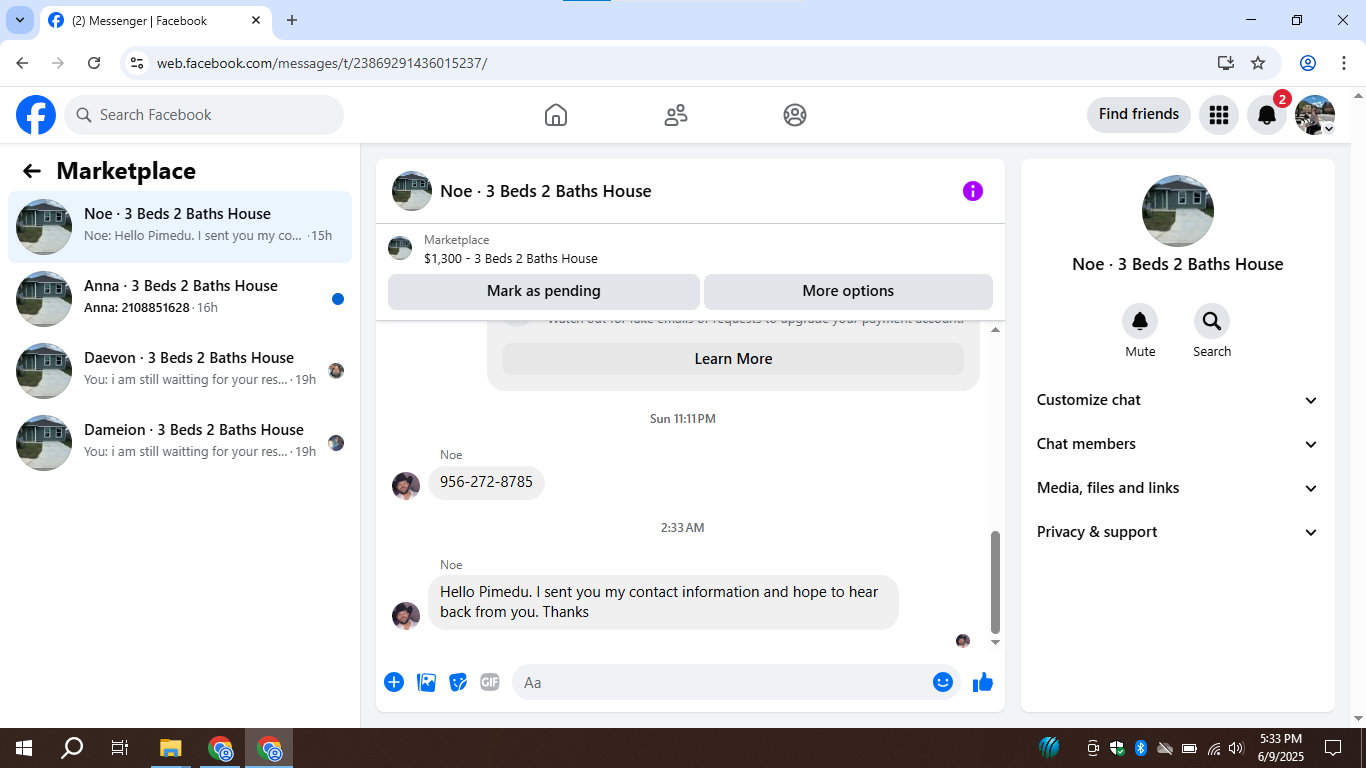Click phone number message 956-272-8785

486,482
